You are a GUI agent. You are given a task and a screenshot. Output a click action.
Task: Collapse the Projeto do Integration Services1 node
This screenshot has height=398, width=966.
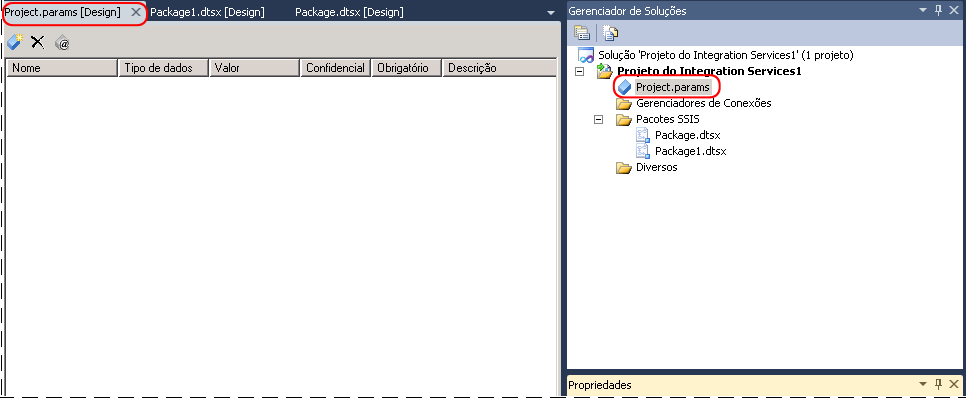pyautogui.click(x=578, y=71)
